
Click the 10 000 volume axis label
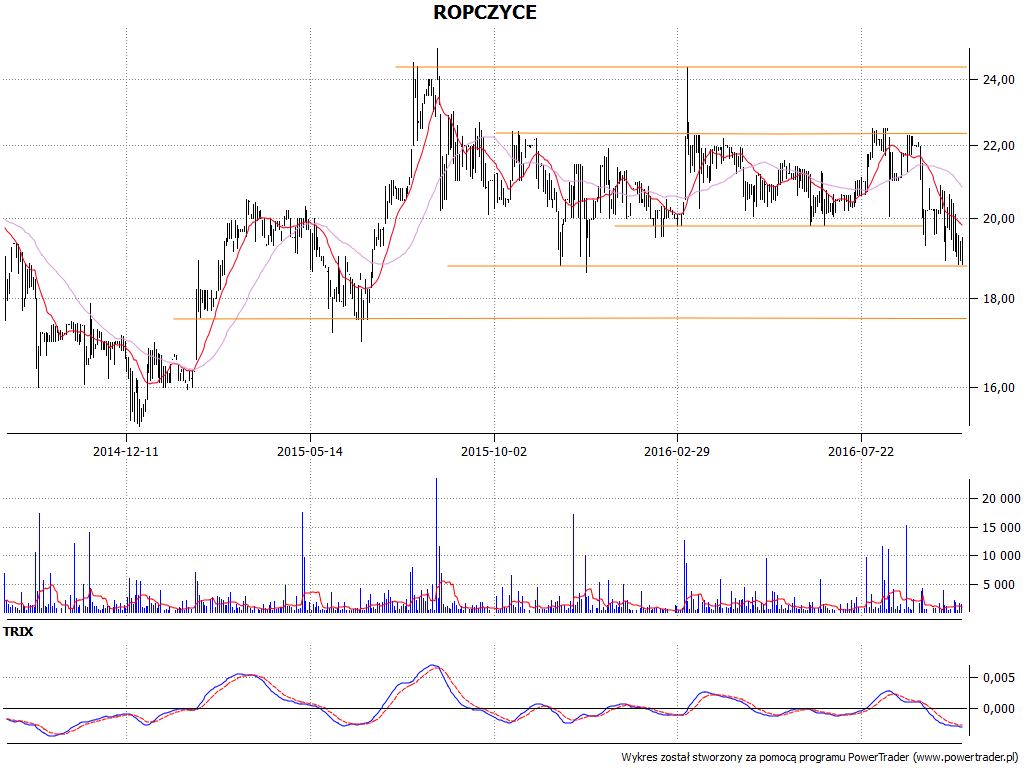tap(1001, 556)
